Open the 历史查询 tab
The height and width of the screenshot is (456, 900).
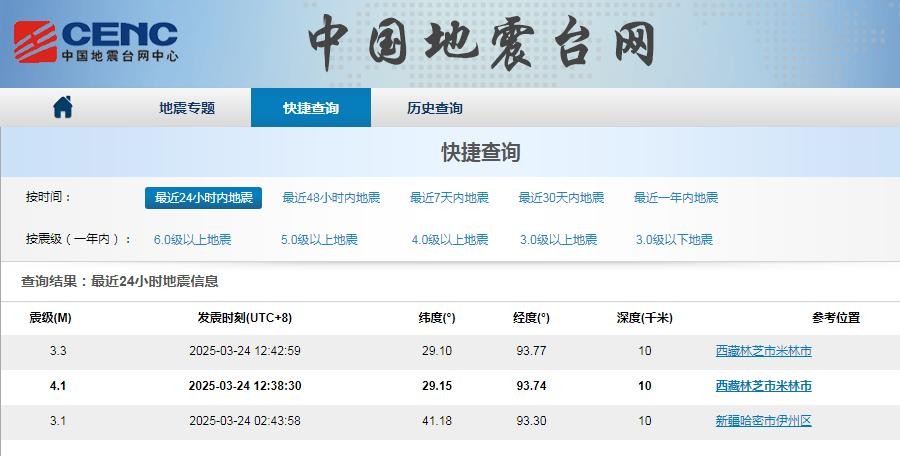click(434, 108)
